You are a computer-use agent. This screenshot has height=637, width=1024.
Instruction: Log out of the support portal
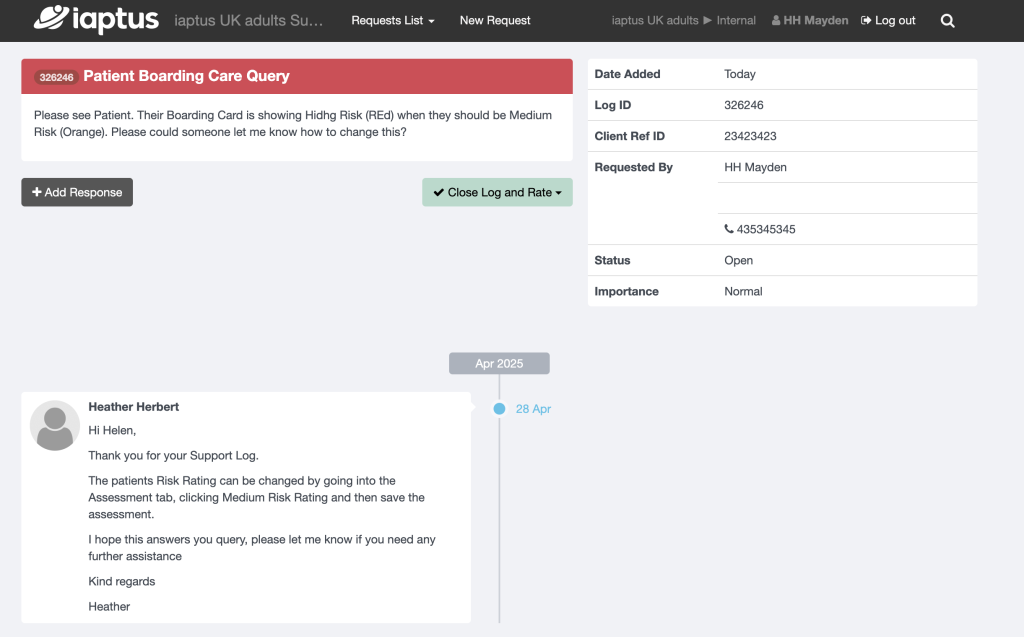[x=888, y=20]
